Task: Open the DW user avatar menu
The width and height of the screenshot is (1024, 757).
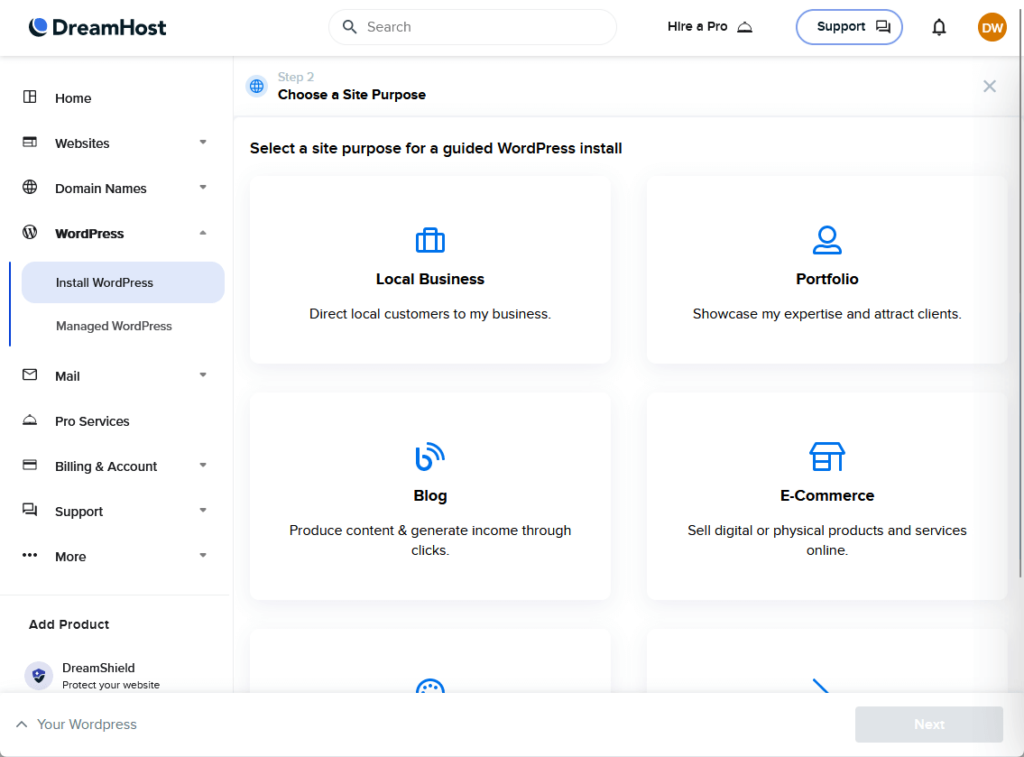Action: click(x=991, y=27)
